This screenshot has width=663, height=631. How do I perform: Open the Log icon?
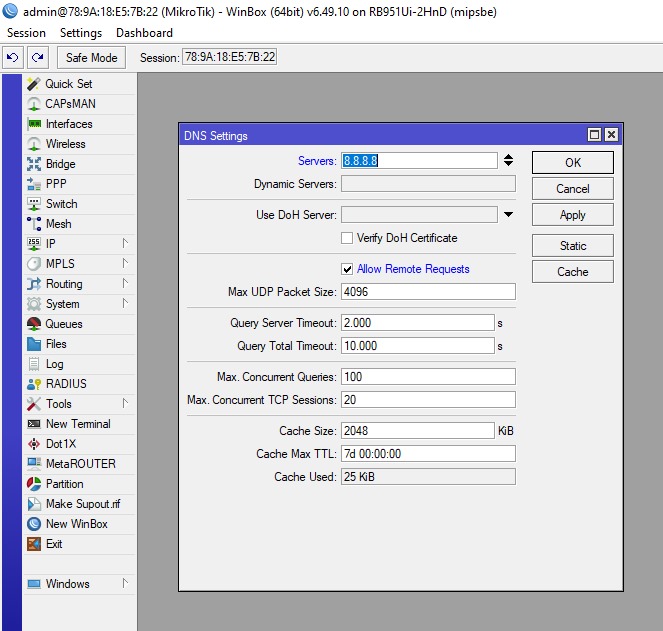click(34, 364)
